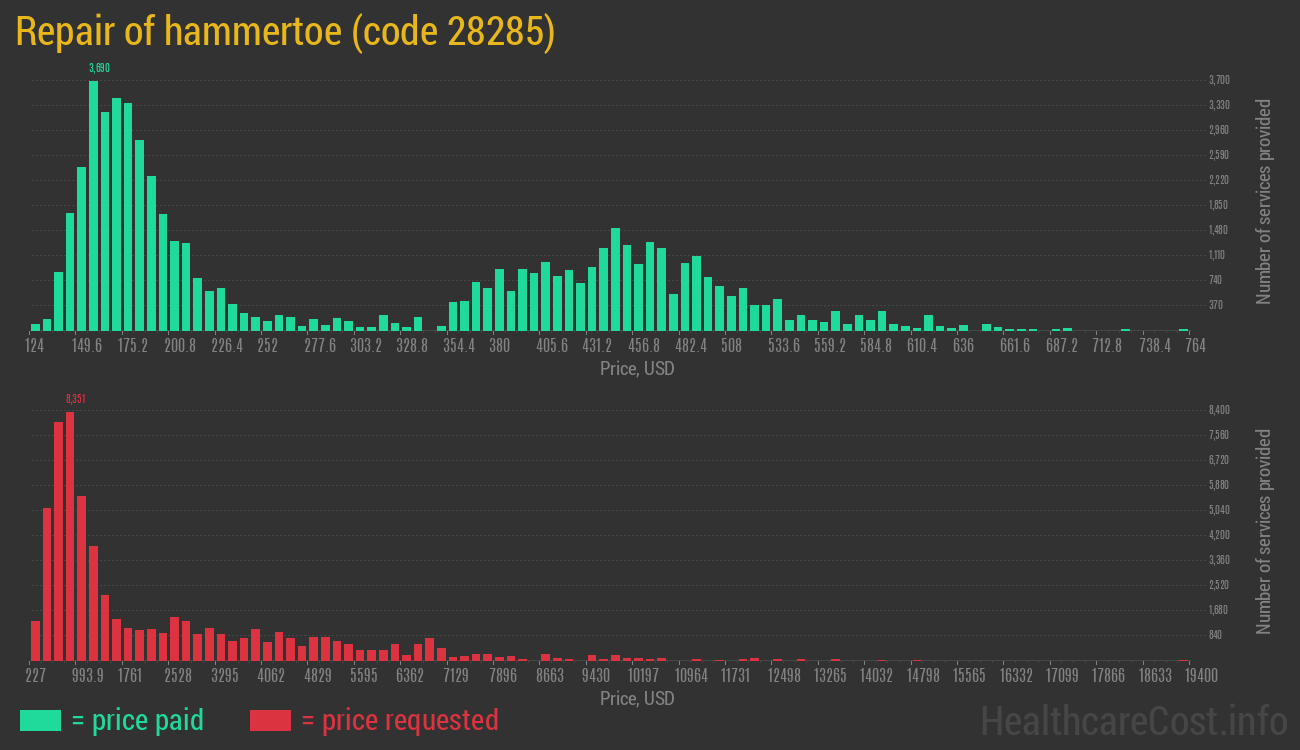Click the green price paid legend swatch

point(40,720)
